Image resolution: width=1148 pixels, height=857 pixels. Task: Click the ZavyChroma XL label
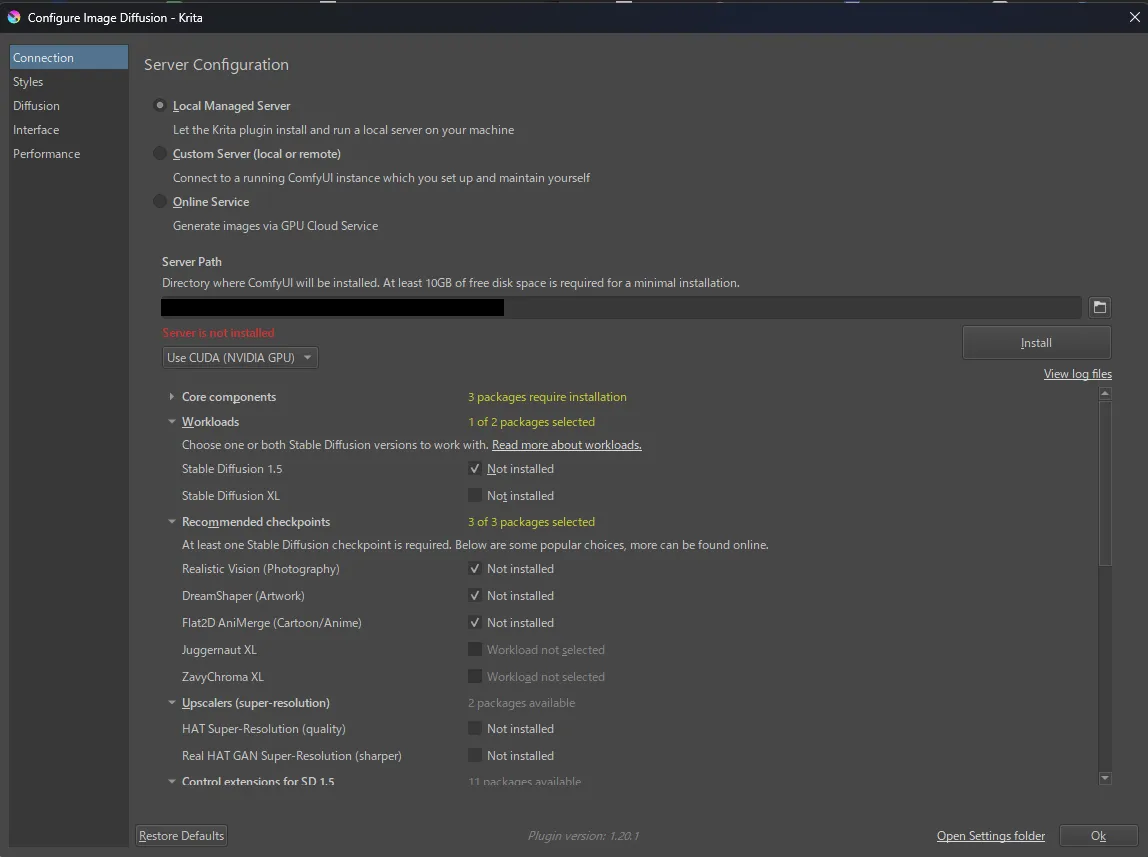click(x=223, y=677)
